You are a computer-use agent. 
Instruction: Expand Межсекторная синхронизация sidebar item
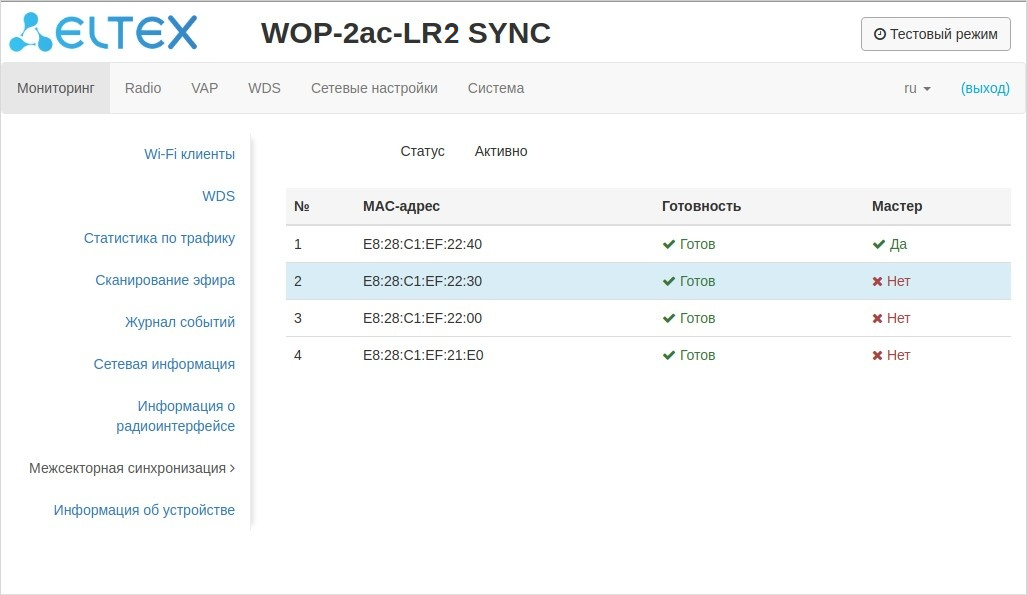pos(132,468)
